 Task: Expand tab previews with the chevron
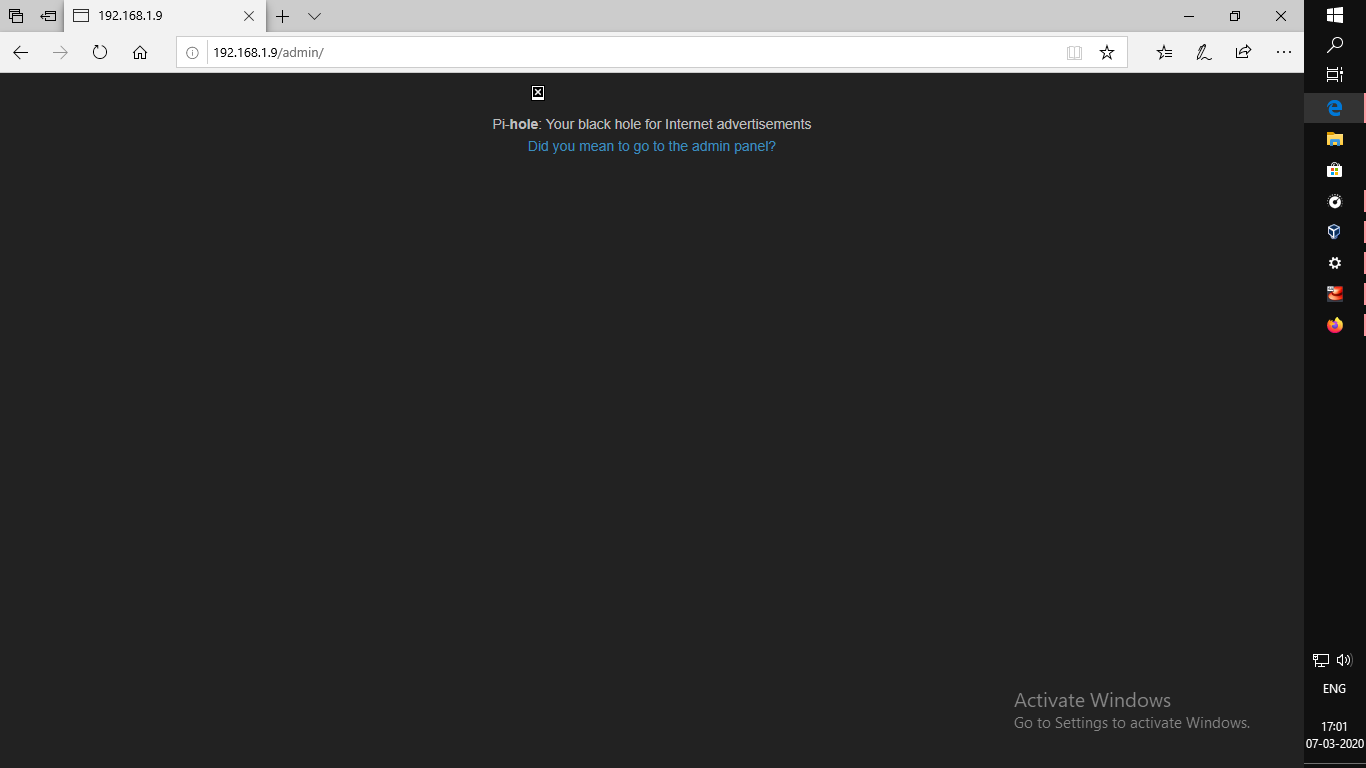click(x=314, y=16)
